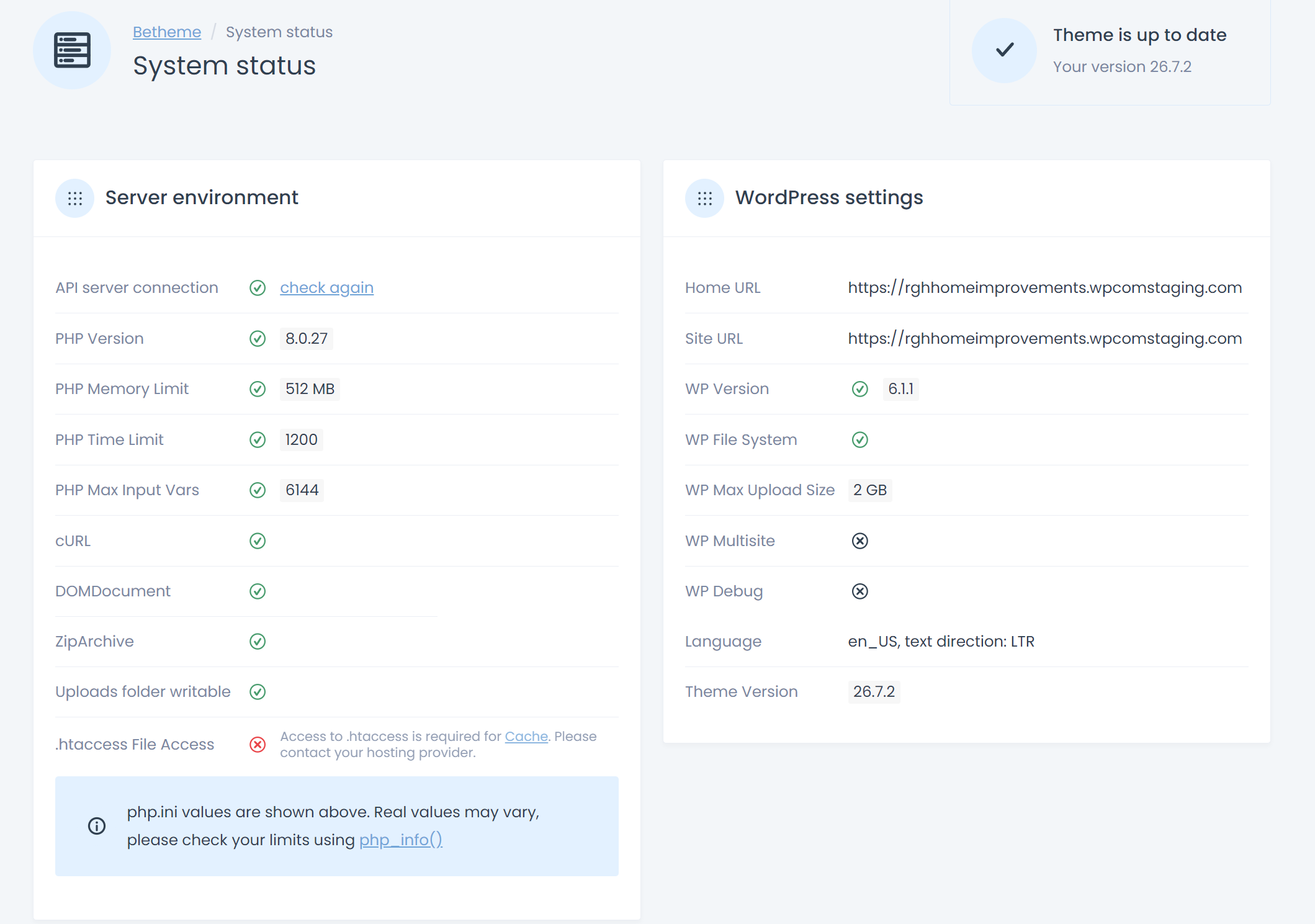1315x924 pixels.
Task: Click the red X icon for .htaccess File Access
Action: 258,745
